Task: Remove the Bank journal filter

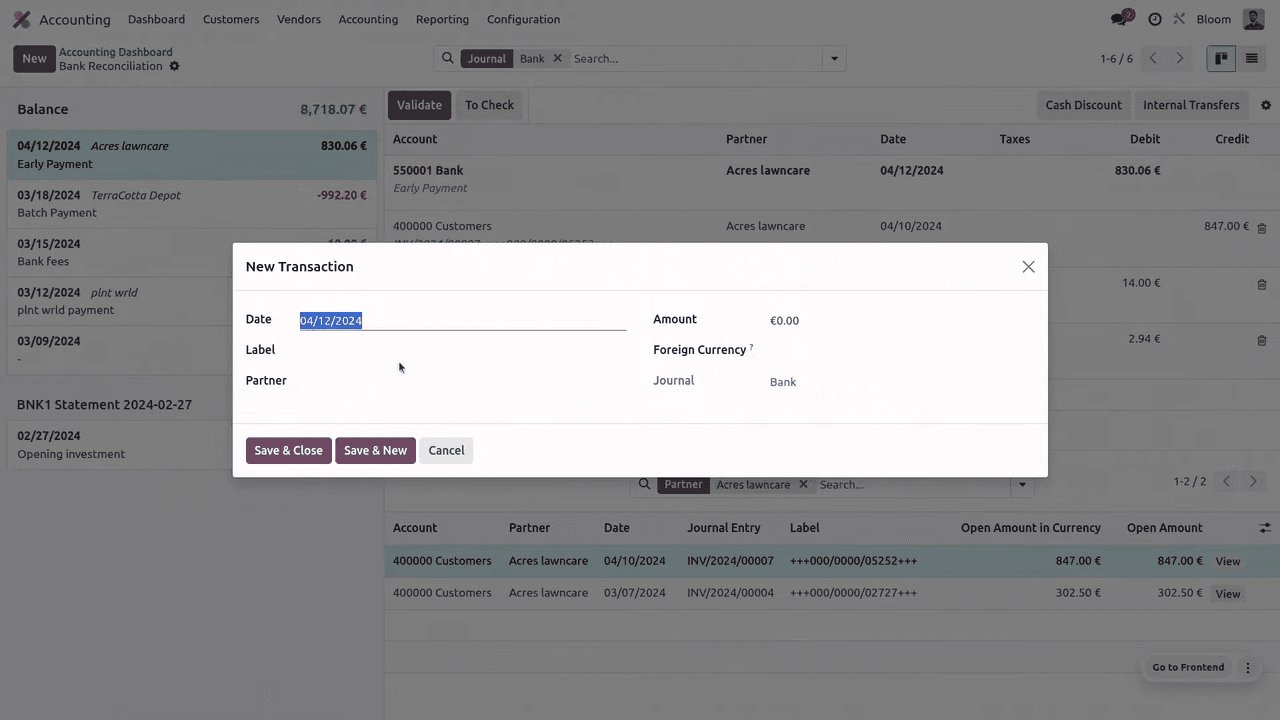Action: [558, 58]
